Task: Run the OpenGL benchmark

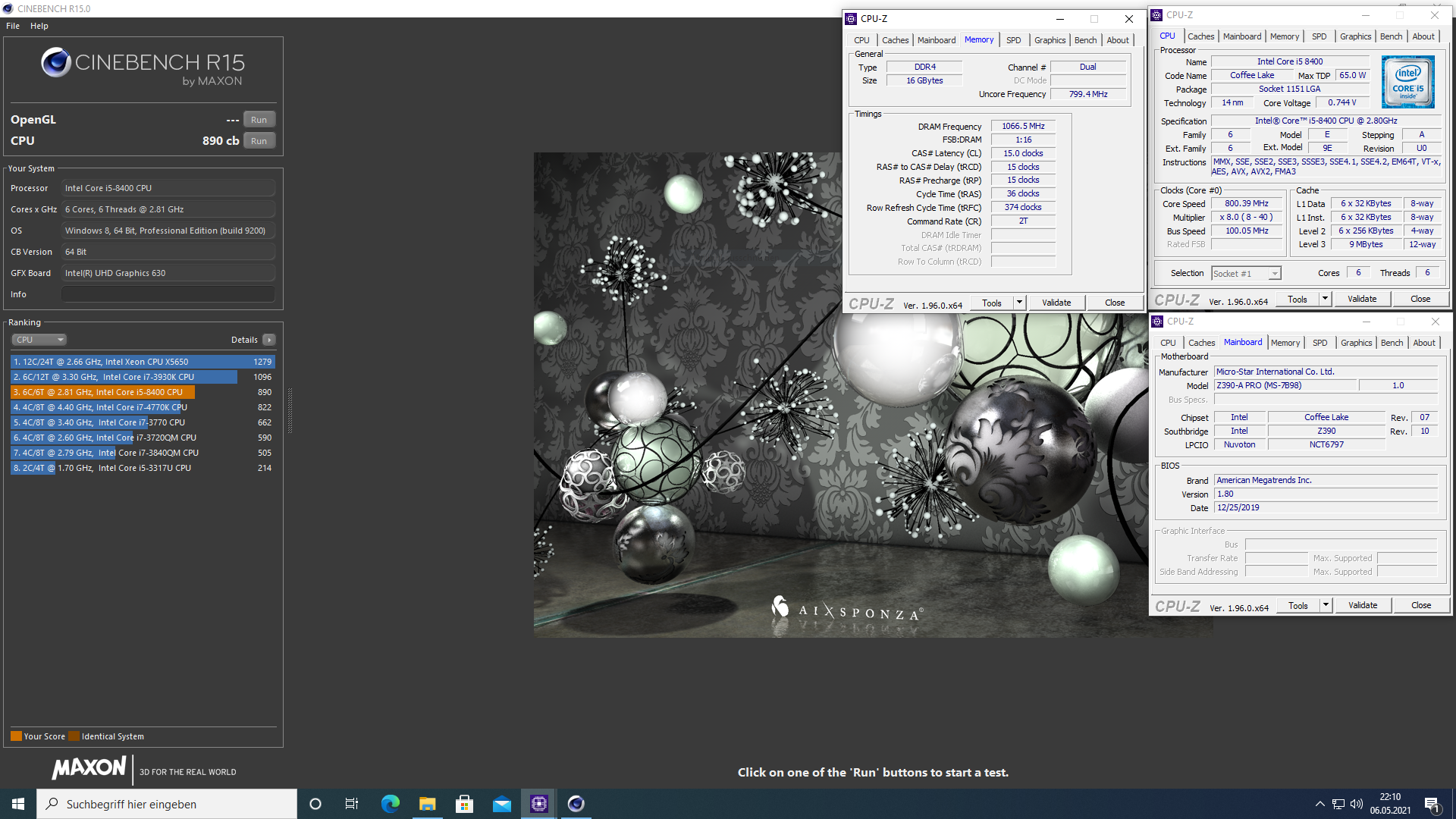Action: coord(259,120)
